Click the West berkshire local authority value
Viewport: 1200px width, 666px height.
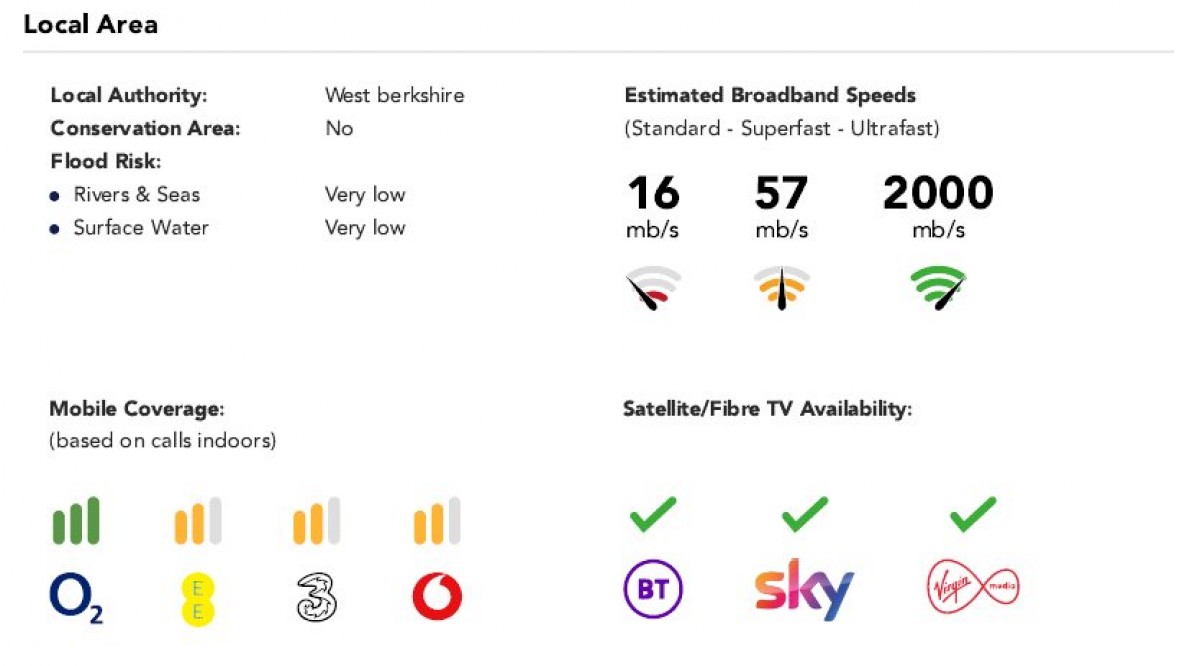click(x=394, y=96)
